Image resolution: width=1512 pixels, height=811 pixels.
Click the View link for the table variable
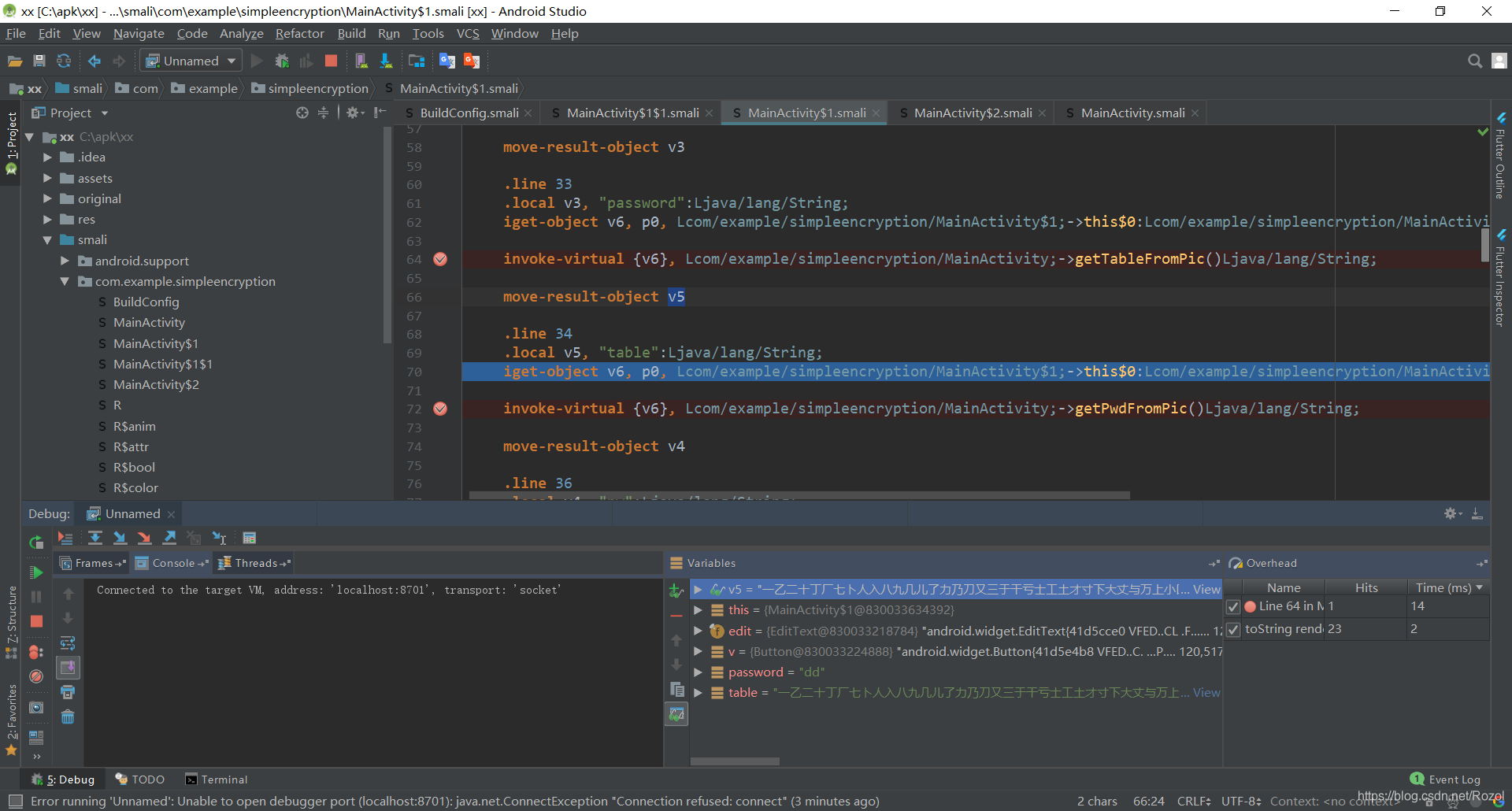click(1206, 693)
